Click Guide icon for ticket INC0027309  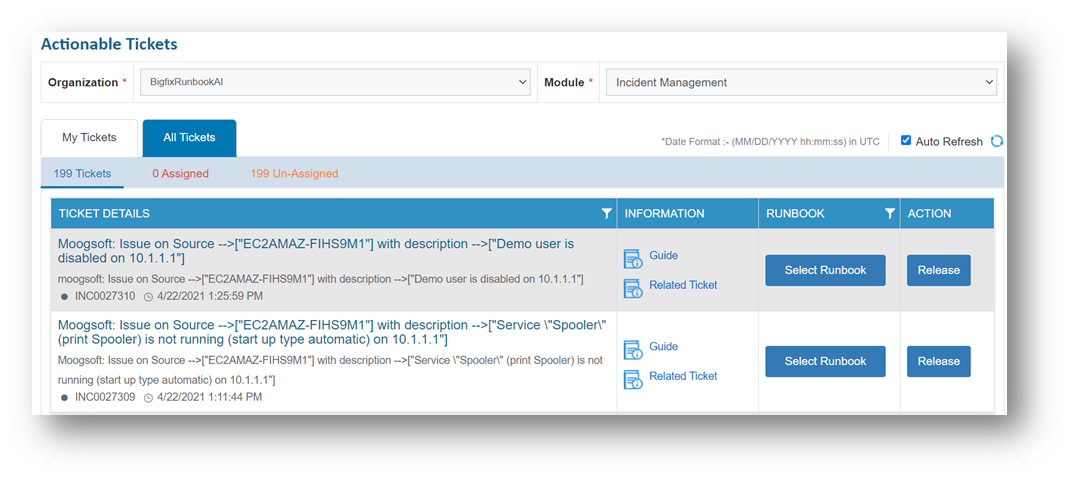click(x=633, y=350)
